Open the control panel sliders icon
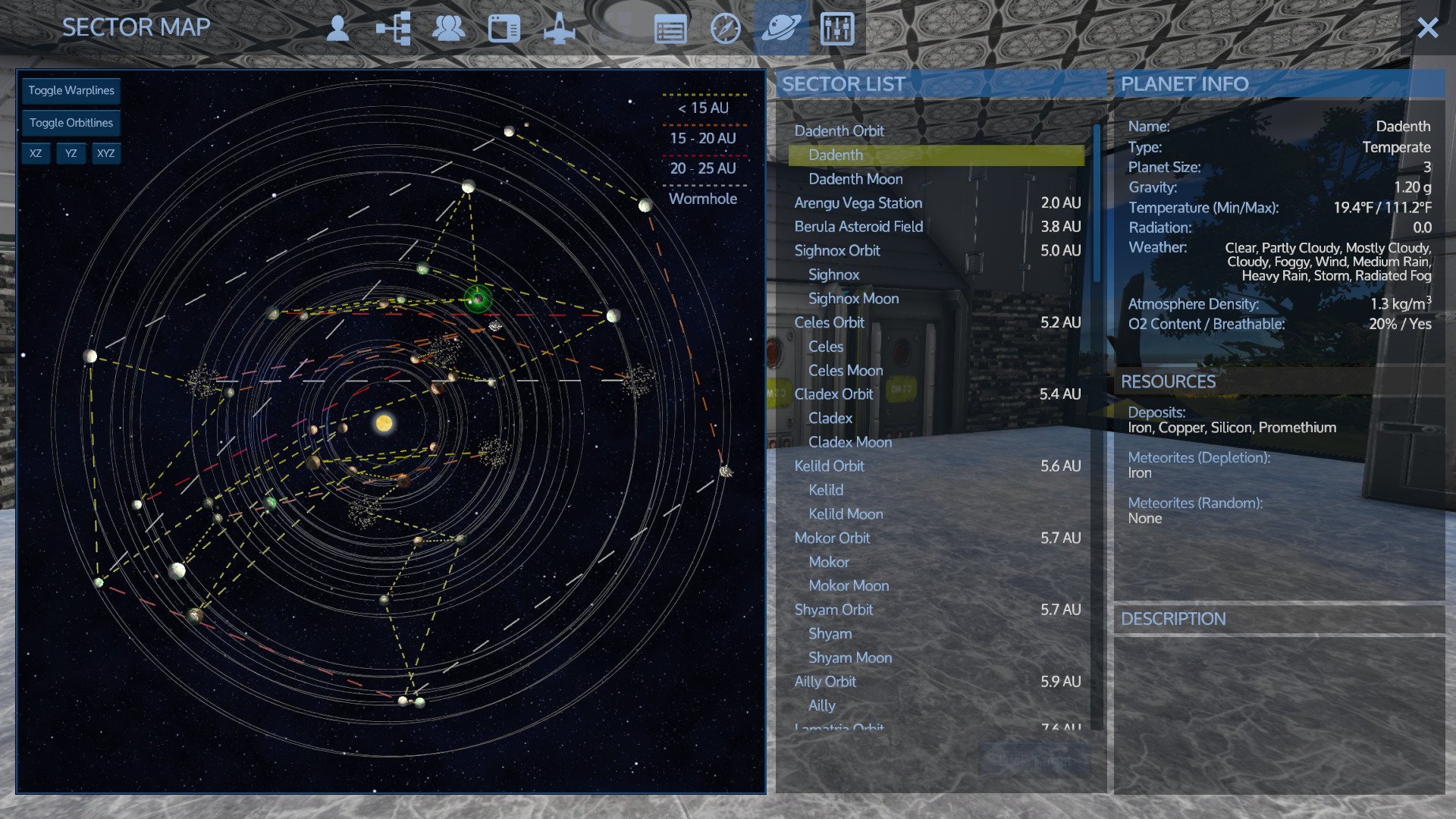1456x819 pixels. pyautogui.click(x=837, y=29)
